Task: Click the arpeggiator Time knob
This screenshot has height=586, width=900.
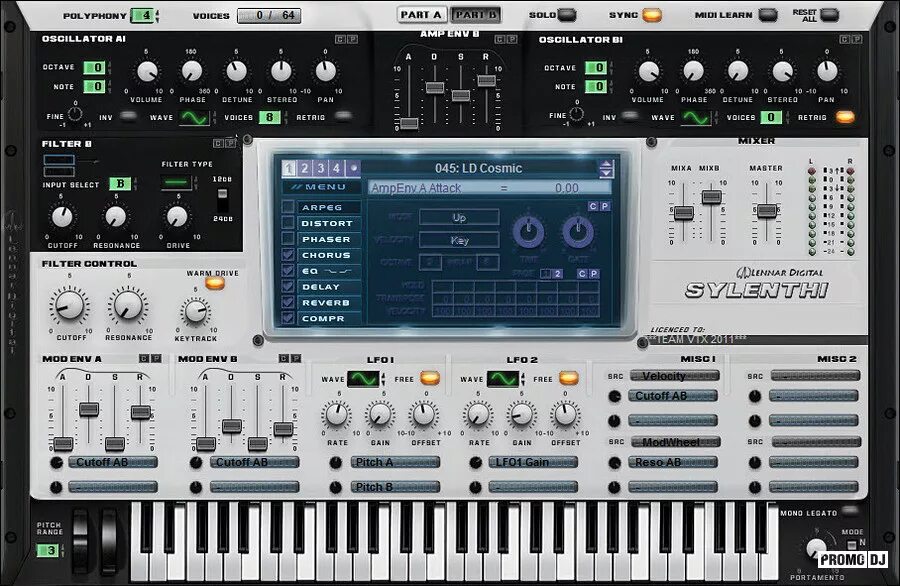Action: [x=528, y=232]
